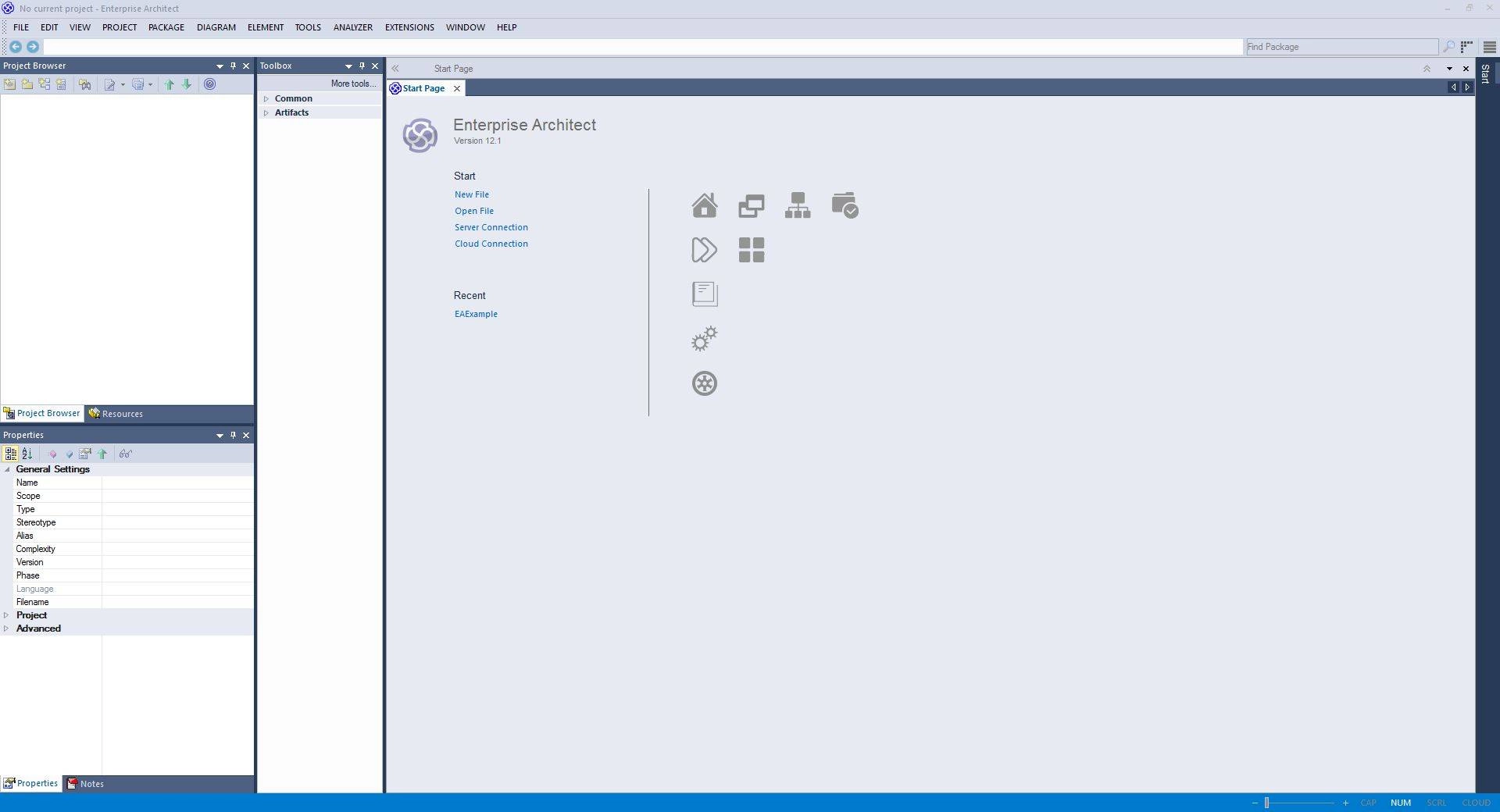
Task: Collapse the General Settings section
Action: (7, 469)
